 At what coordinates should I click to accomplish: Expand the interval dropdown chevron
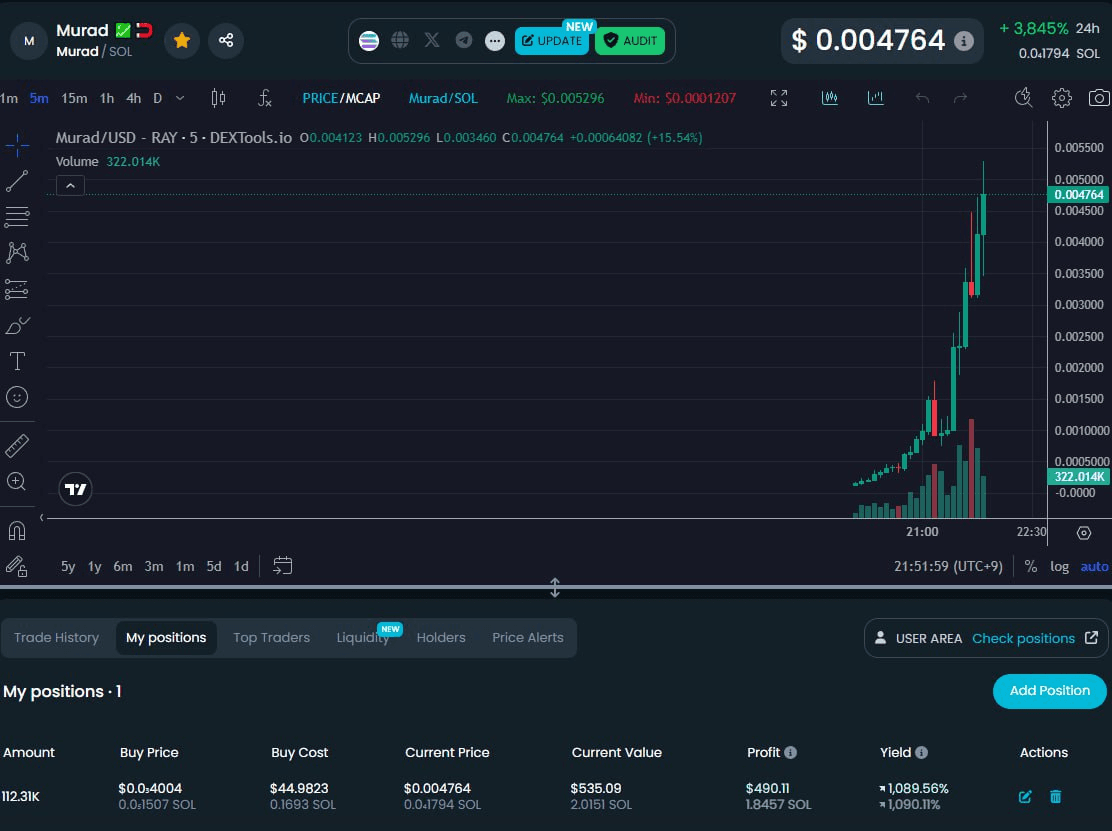180,99
